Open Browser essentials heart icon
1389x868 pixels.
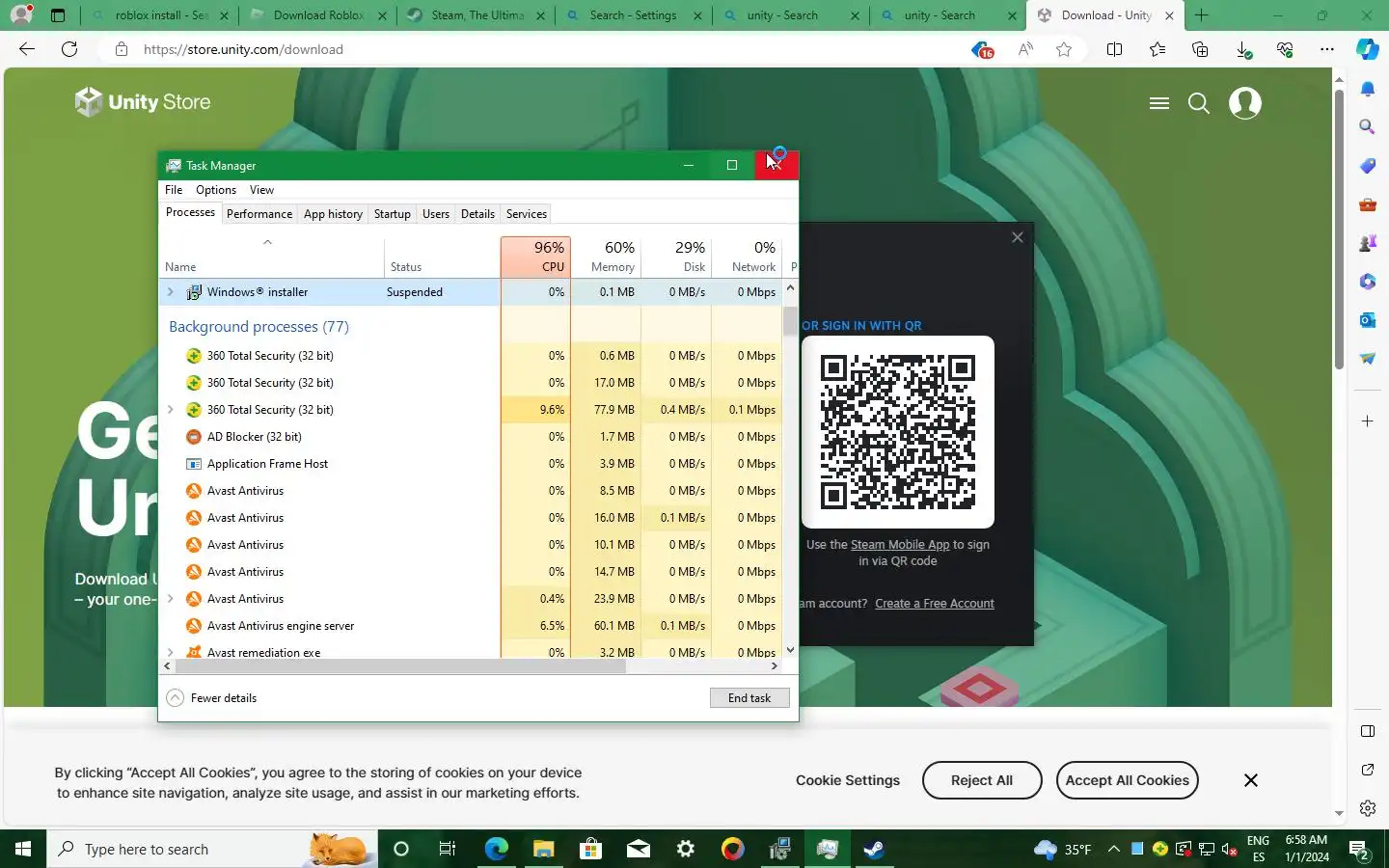[x=1285, y=50]
